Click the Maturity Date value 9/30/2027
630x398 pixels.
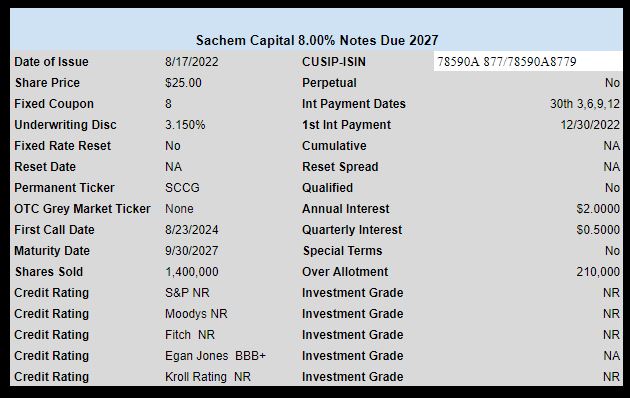[x=192, y=251]
